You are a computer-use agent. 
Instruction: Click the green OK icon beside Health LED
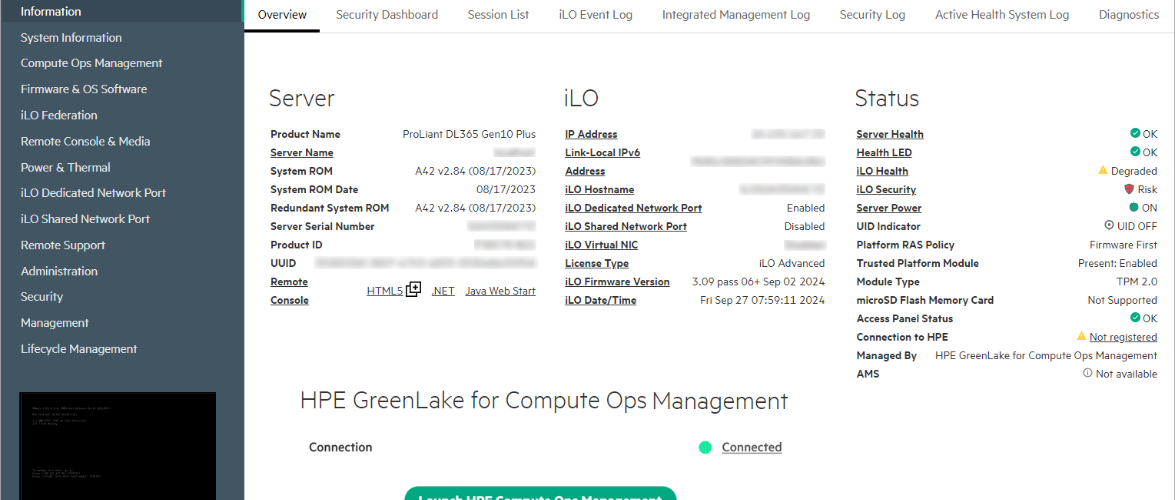1135,152
